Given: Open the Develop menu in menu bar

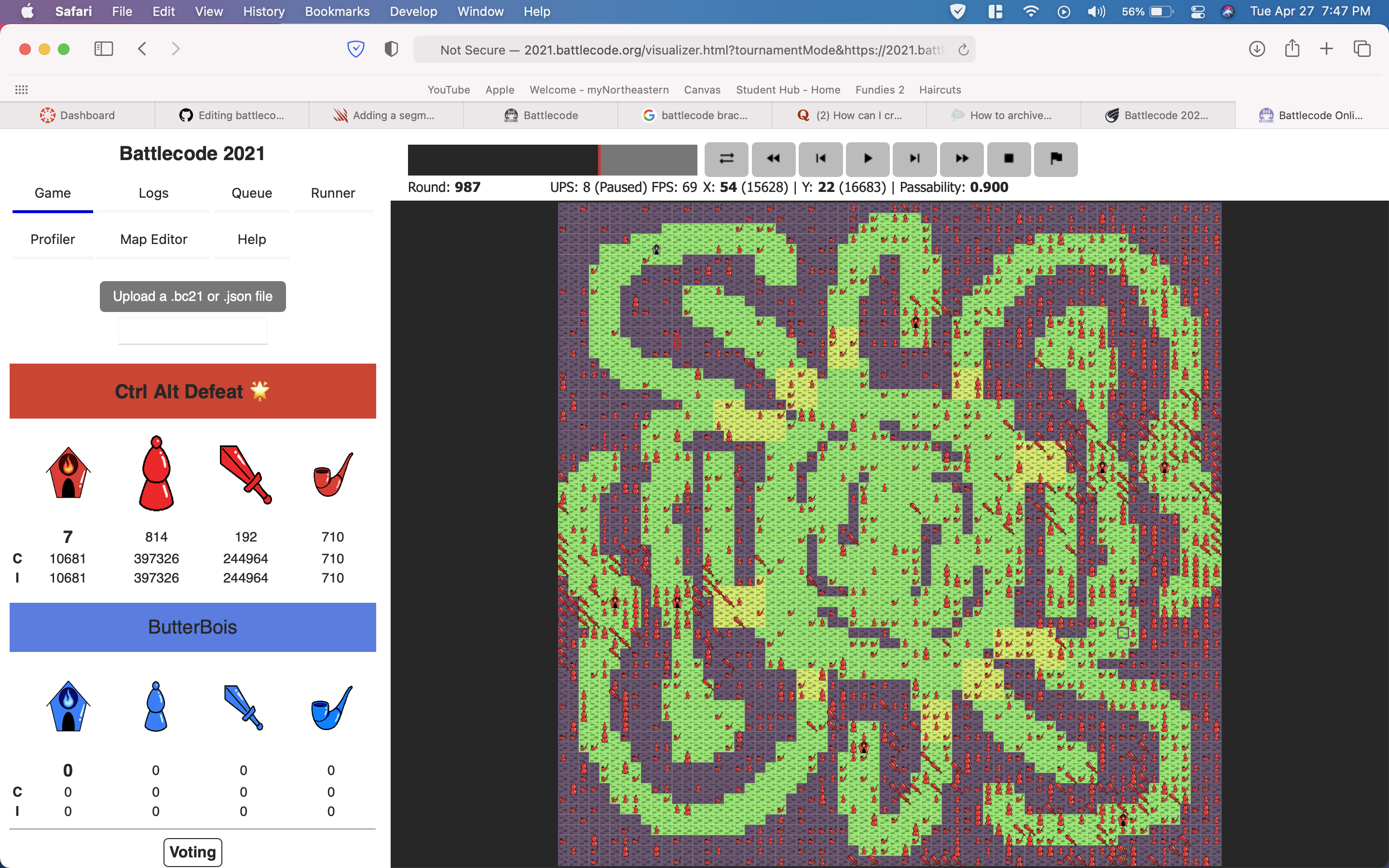Looking at the screenshot, I should point(413,12).
